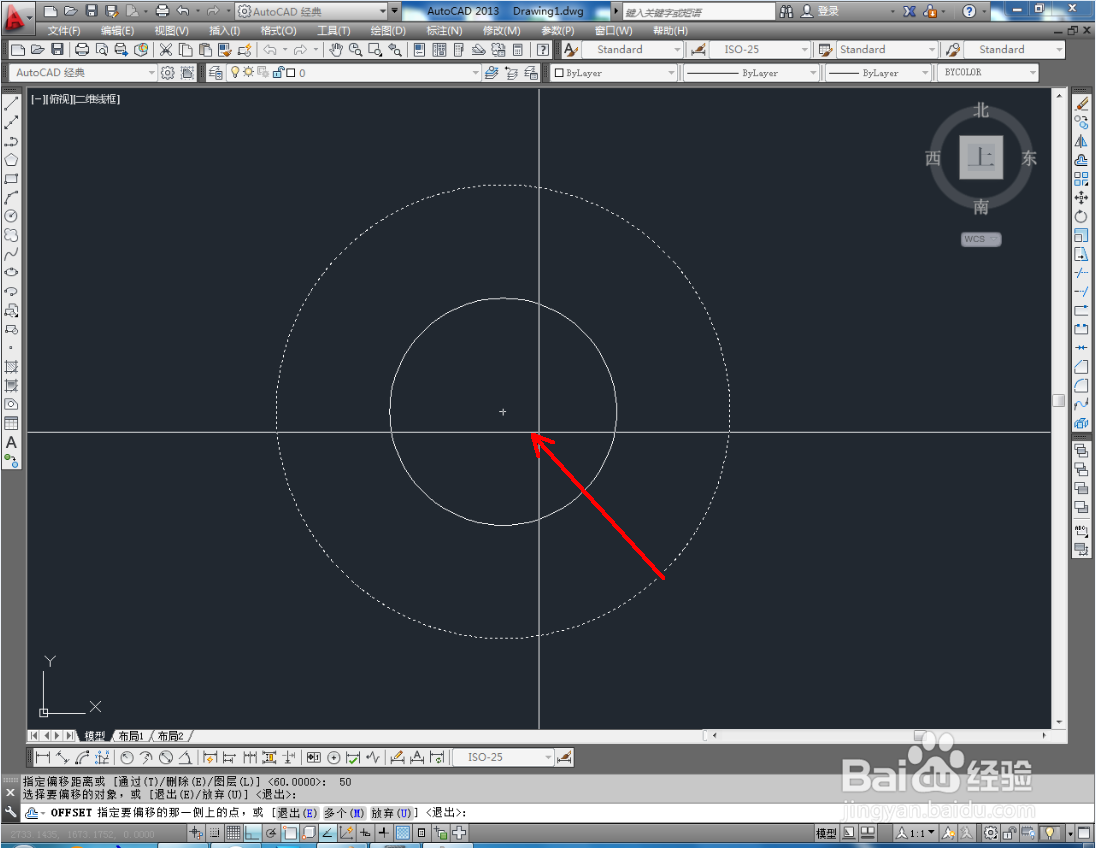Switch to the 布局2 layout tab
Image resolution: width=1096 pixels, height=848 pixels.
pos(171,736)
